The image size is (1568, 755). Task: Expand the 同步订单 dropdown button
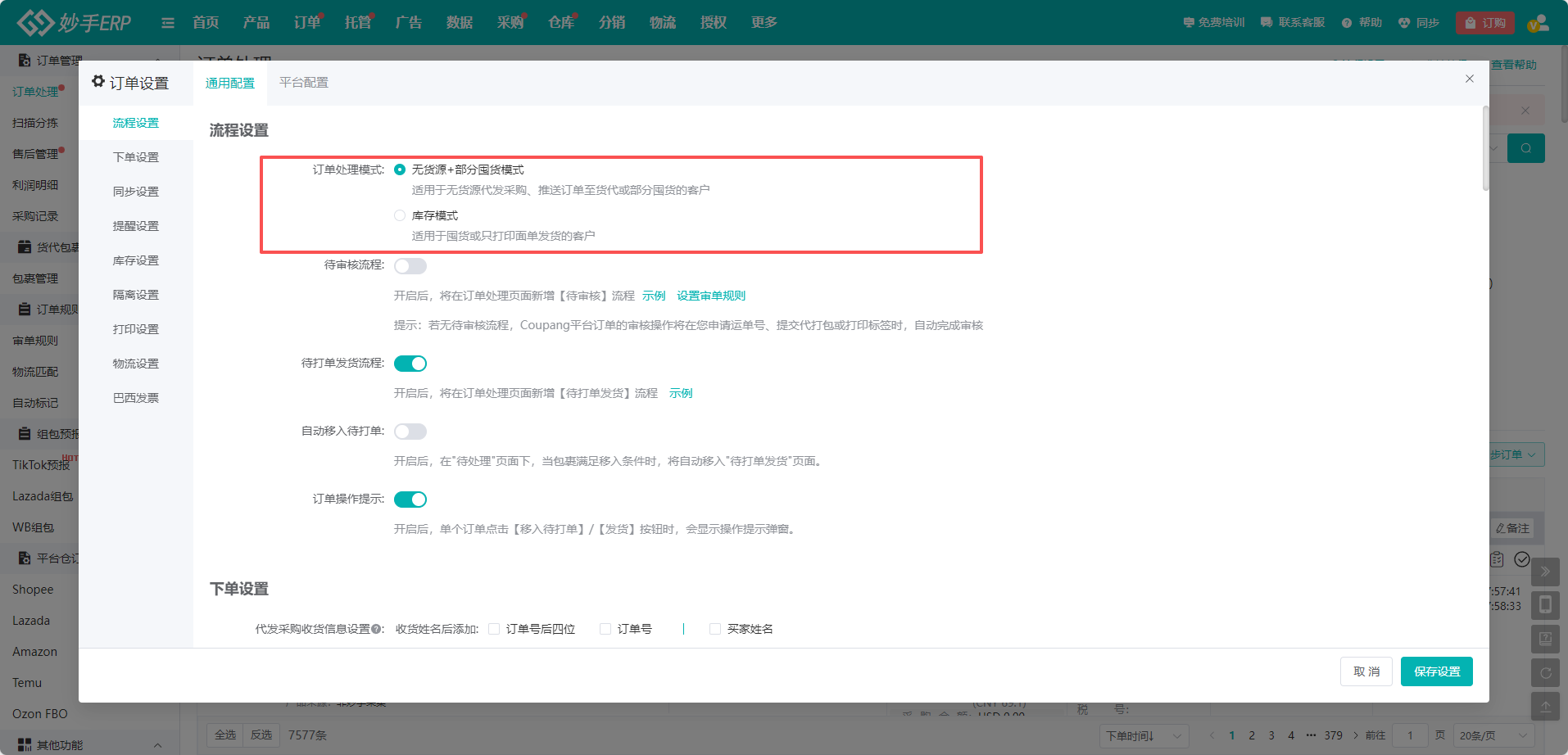pyautogui.click(x=1516, y=454)
